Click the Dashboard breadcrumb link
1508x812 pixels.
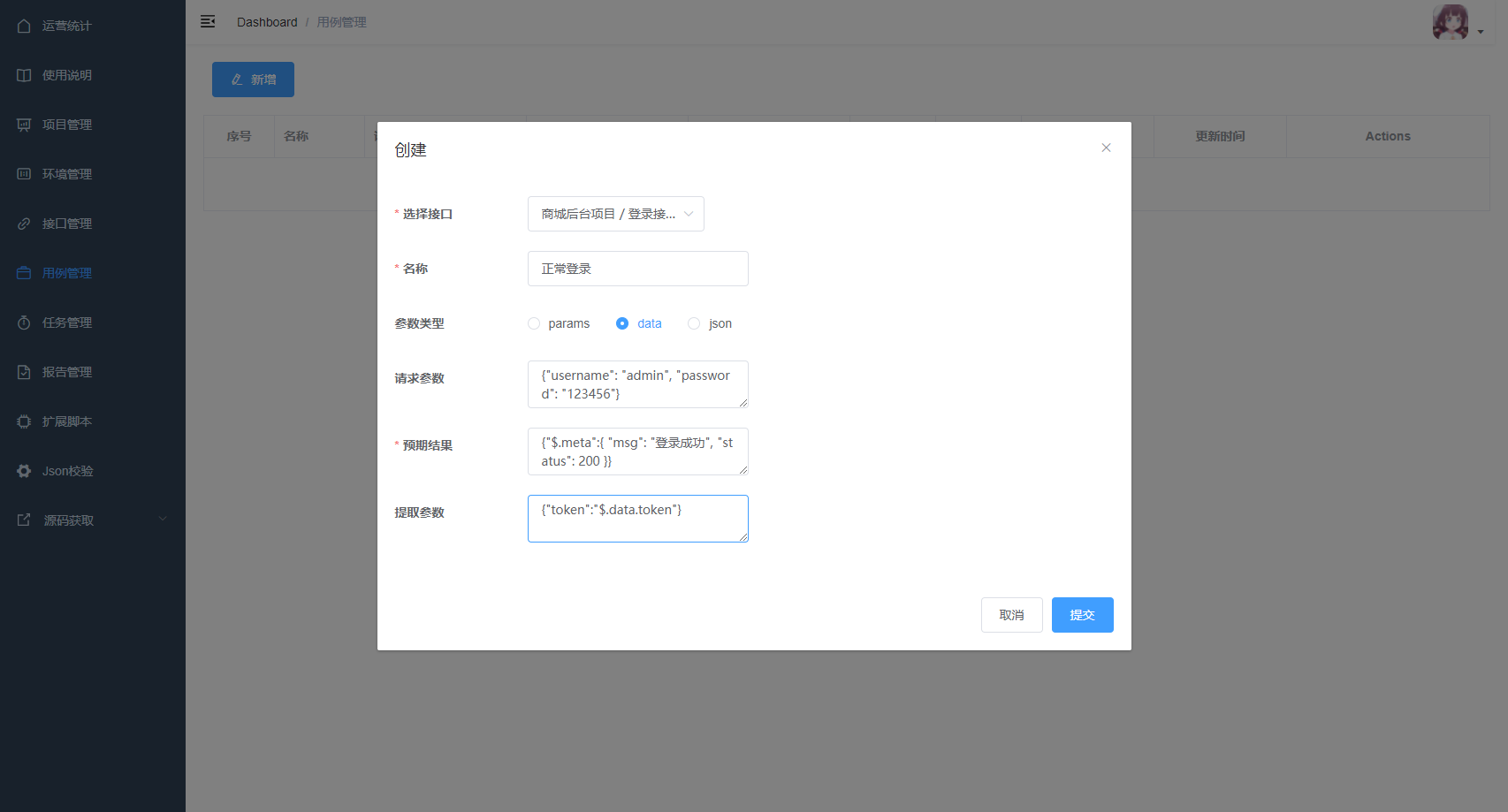267,22
